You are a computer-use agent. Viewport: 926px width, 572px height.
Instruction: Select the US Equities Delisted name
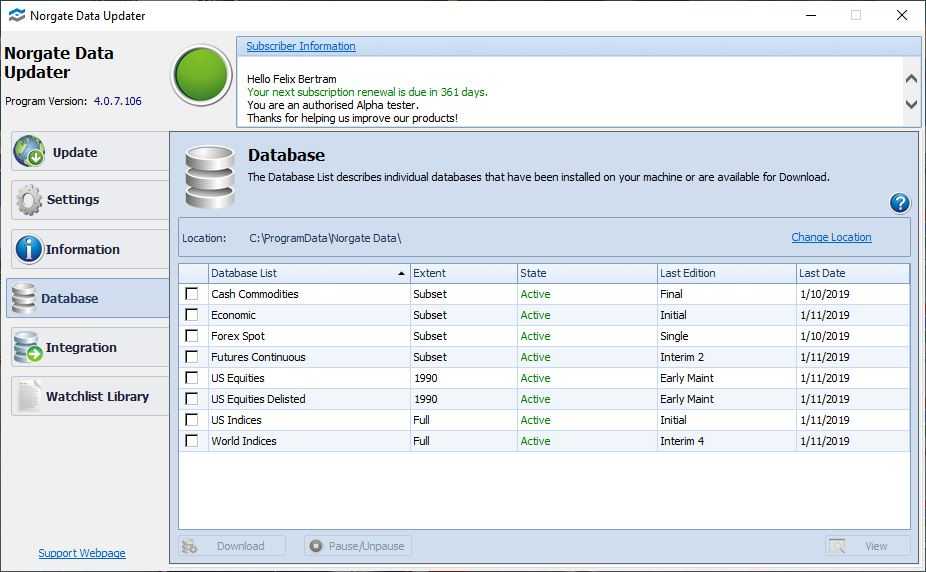(258, 399)
